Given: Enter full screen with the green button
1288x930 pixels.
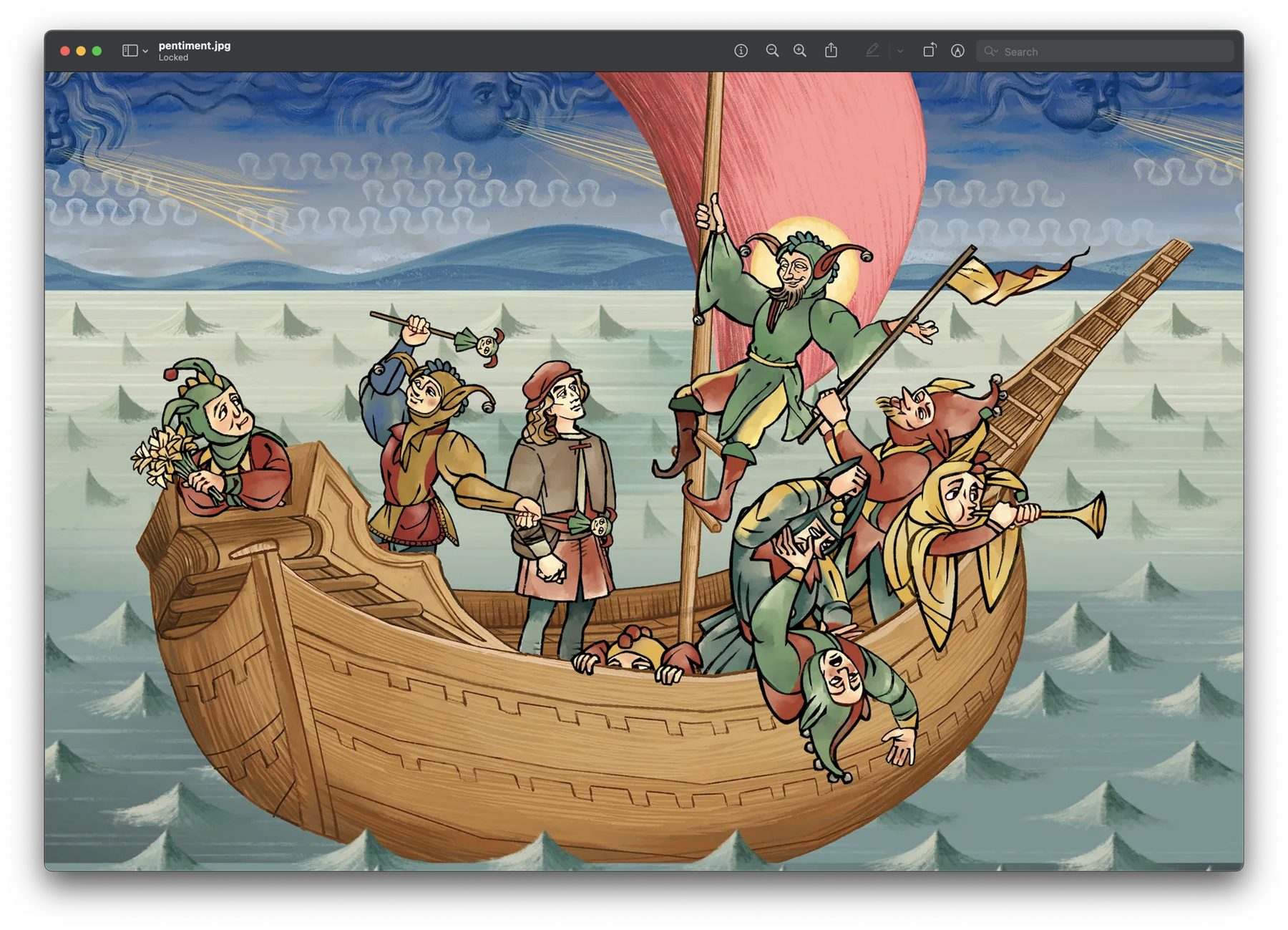Looking at the screenshot, I should [97, 51].
